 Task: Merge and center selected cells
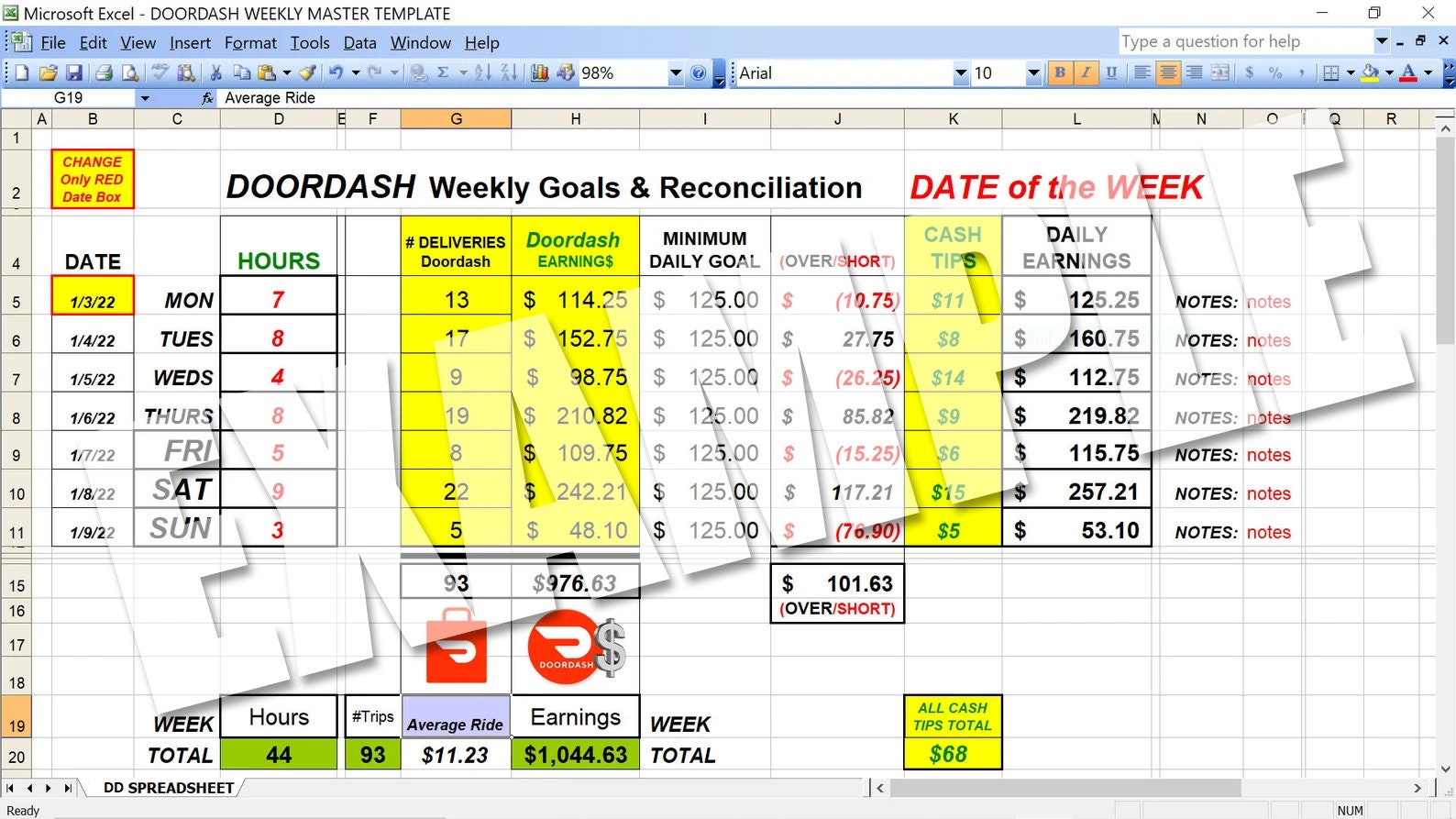point(1220,72)
